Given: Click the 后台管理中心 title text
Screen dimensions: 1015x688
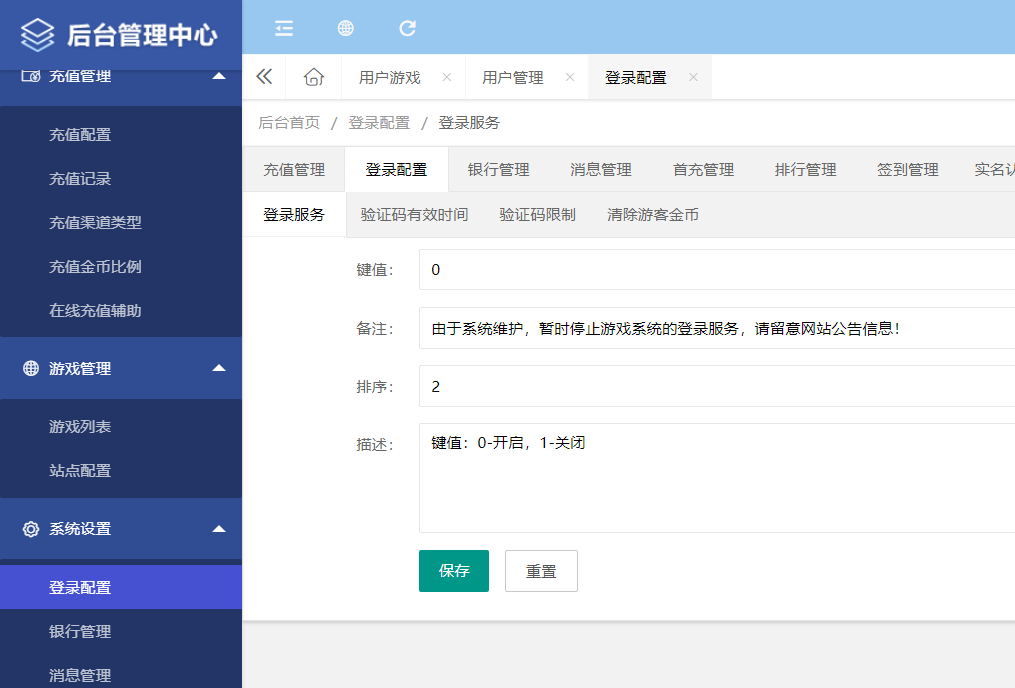Looking at the screenshot, I should [142, 35].
